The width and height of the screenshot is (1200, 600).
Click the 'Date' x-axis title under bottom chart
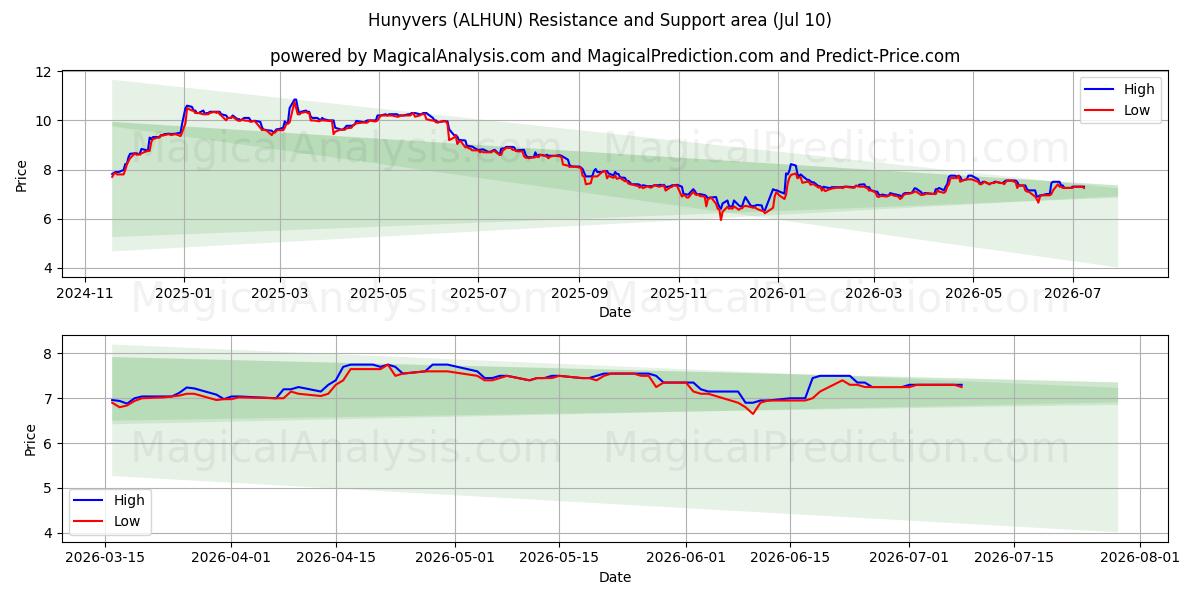tap(615, 577)
